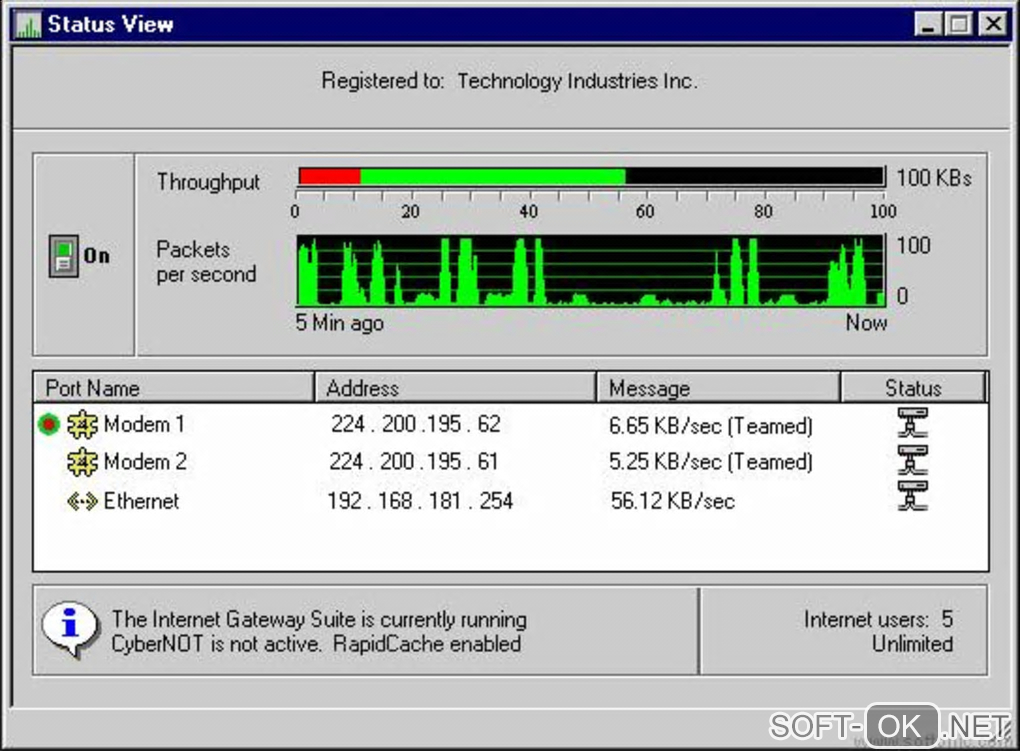Select the Ethernet row

[x=511, y=501]
